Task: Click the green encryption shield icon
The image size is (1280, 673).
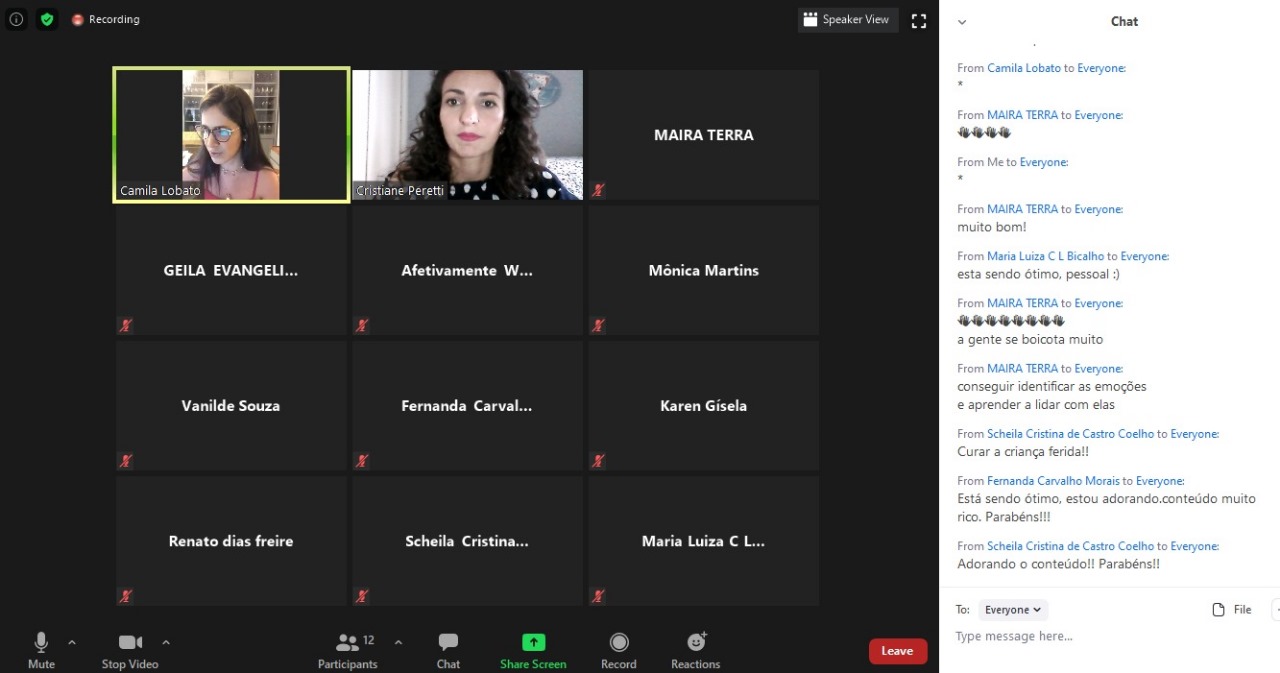Action: (47, 19)
